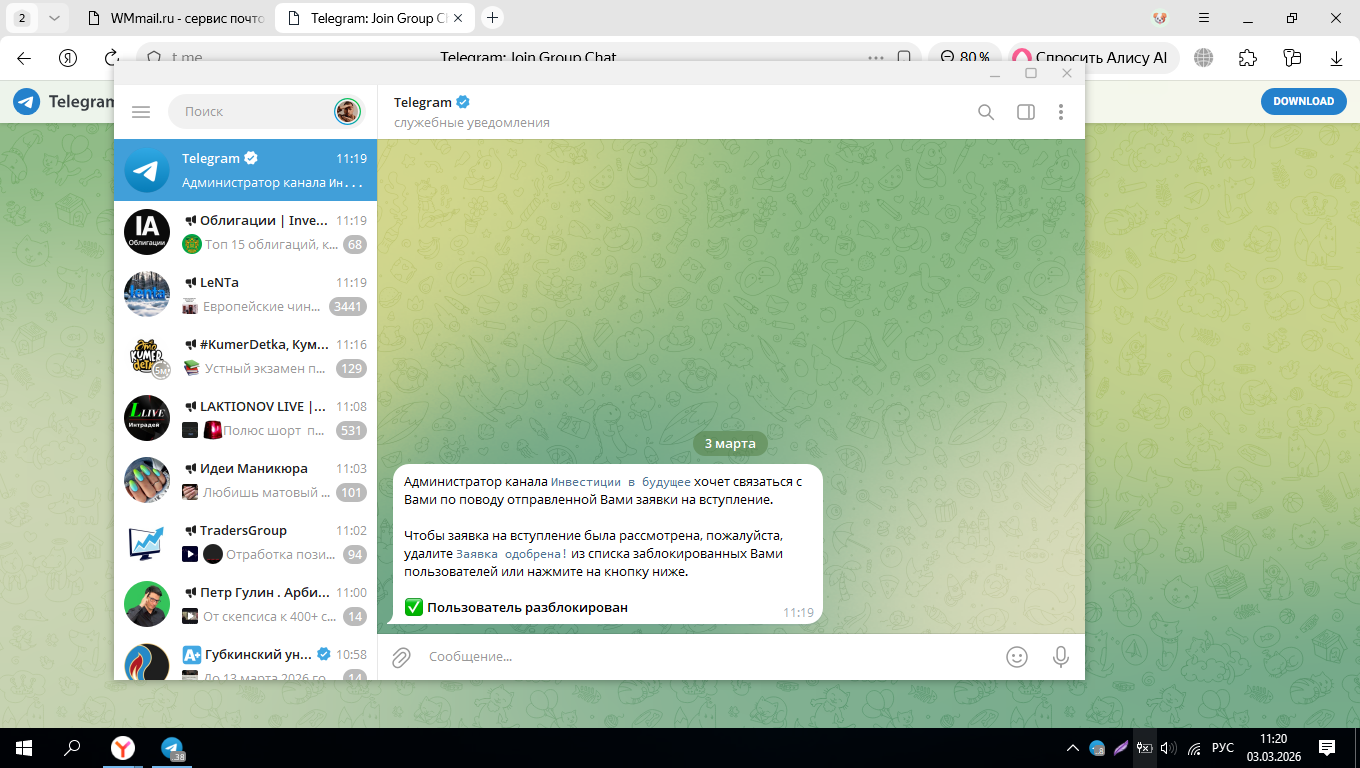Open the three-dot chat options menu
The height and width of the screenshot is (768, 1360).
point(1061,112)
